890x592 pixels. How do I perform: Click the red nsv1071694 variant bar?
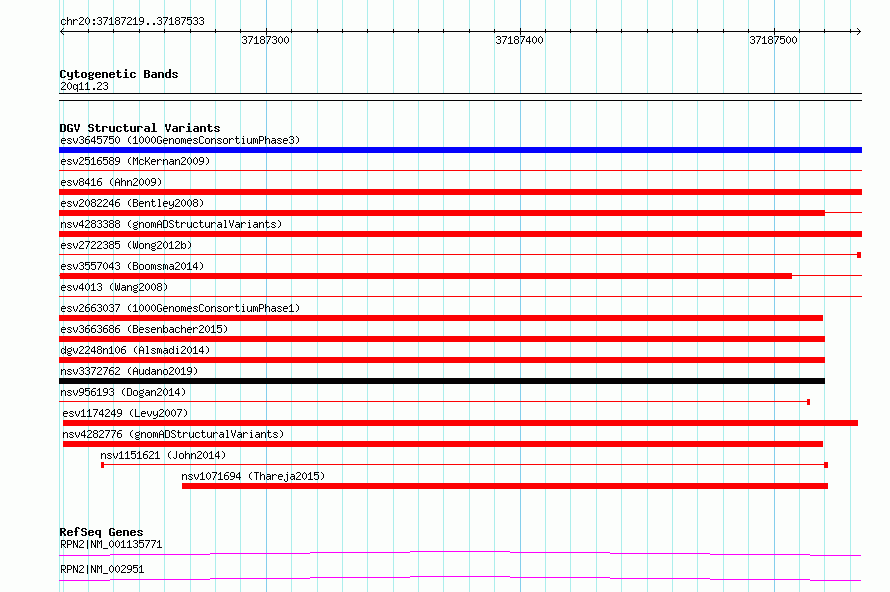tap(505, 486)
